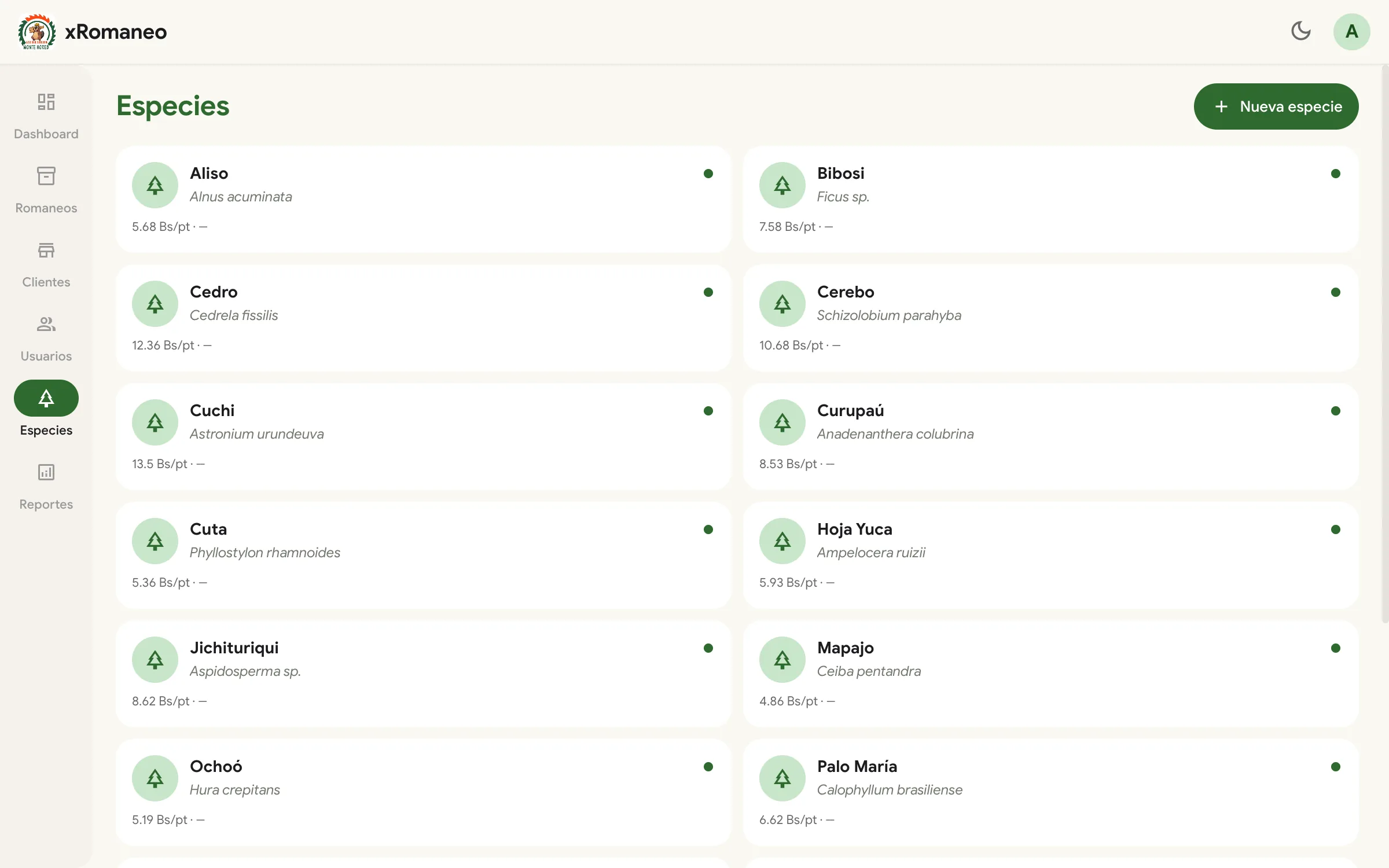
Task: Open the Reportes sidebar icon
Action: 46,472
